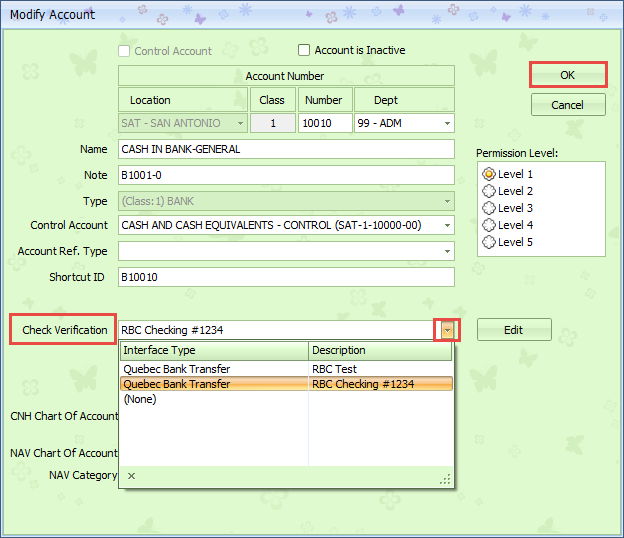Choose Quebec Bank Transfer RBC Test entry
This screenshot has height=538, width=624.
[x=286, y=369]
